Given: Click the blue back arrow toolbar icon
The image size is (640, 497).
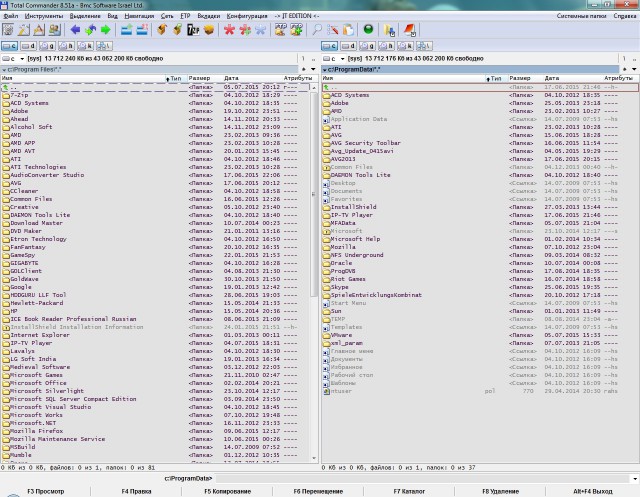Looking at the screenshot, I should point(75,30).
